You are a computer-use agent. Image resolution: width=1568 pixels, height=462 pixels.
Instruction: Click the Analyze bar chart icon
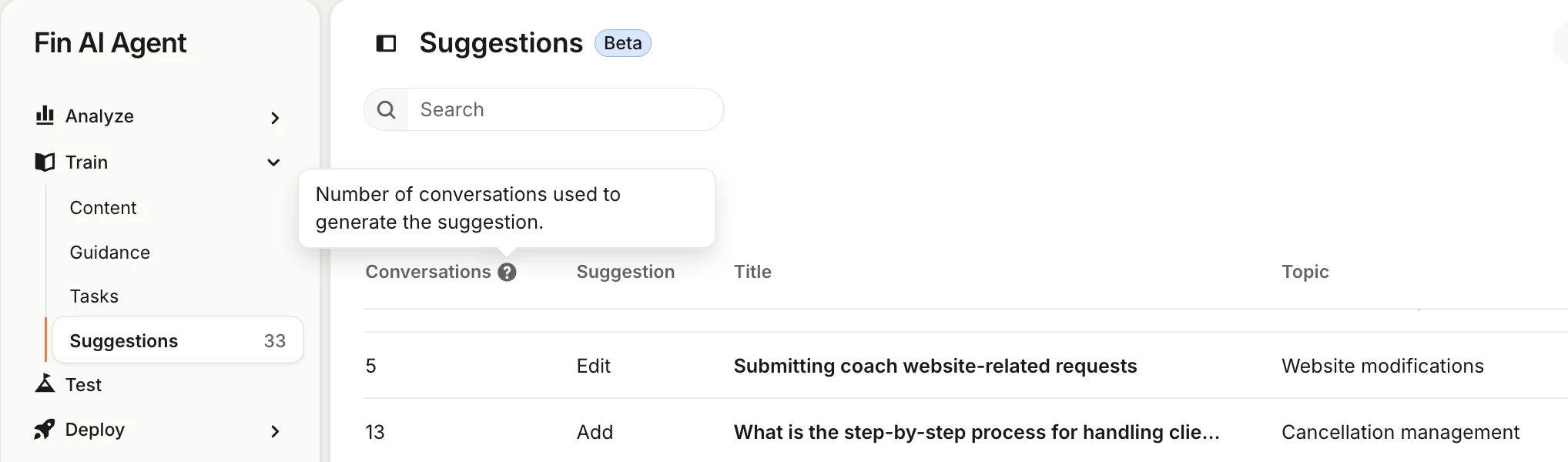45,115
